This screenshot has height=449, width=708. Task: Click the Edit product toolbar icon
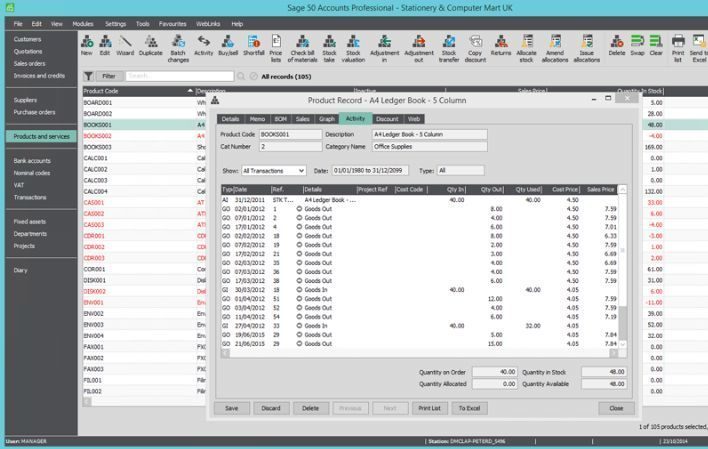click(x=105, y=46)
